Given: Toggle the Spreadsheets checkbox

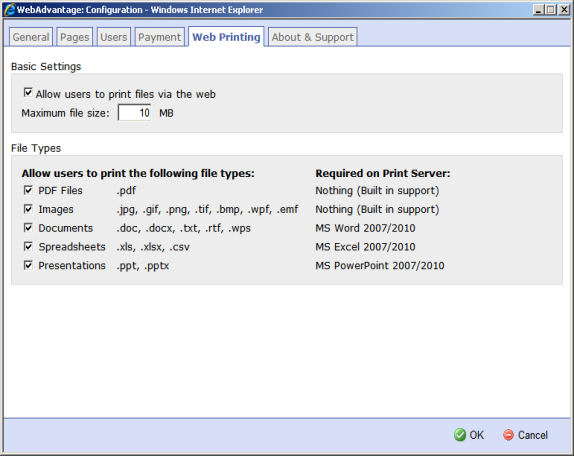Looking at the screenshot, I should point(28,246).
